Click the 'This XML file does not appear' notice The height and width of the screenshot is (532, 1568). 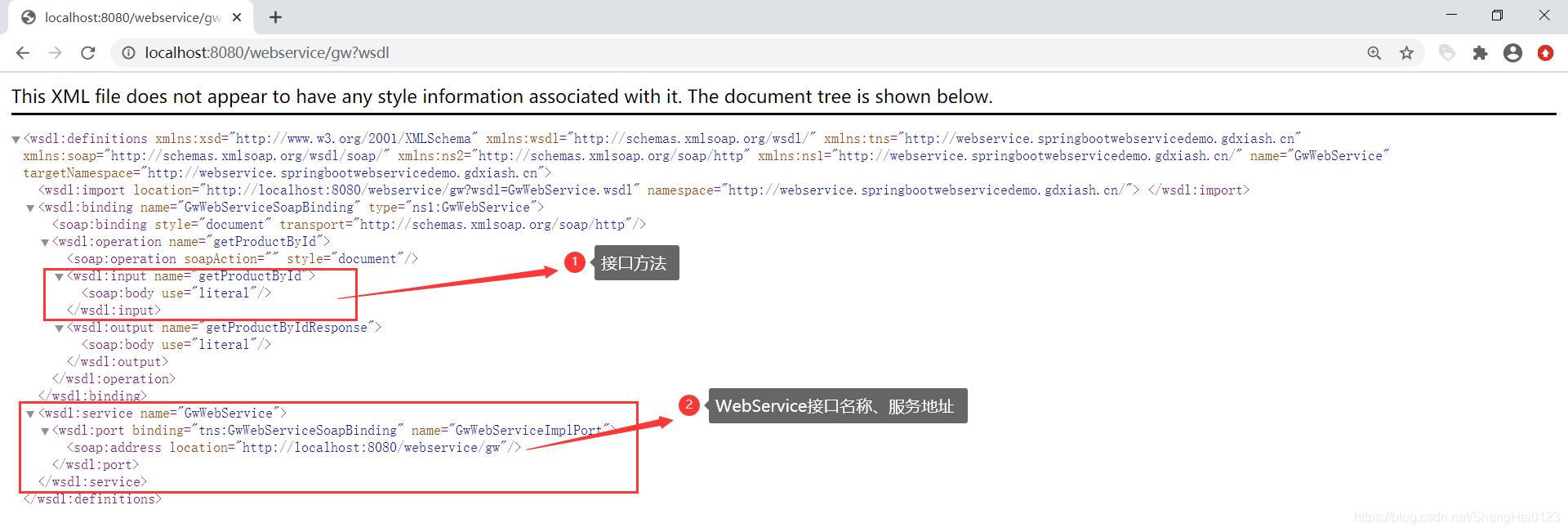pos(502,96)
